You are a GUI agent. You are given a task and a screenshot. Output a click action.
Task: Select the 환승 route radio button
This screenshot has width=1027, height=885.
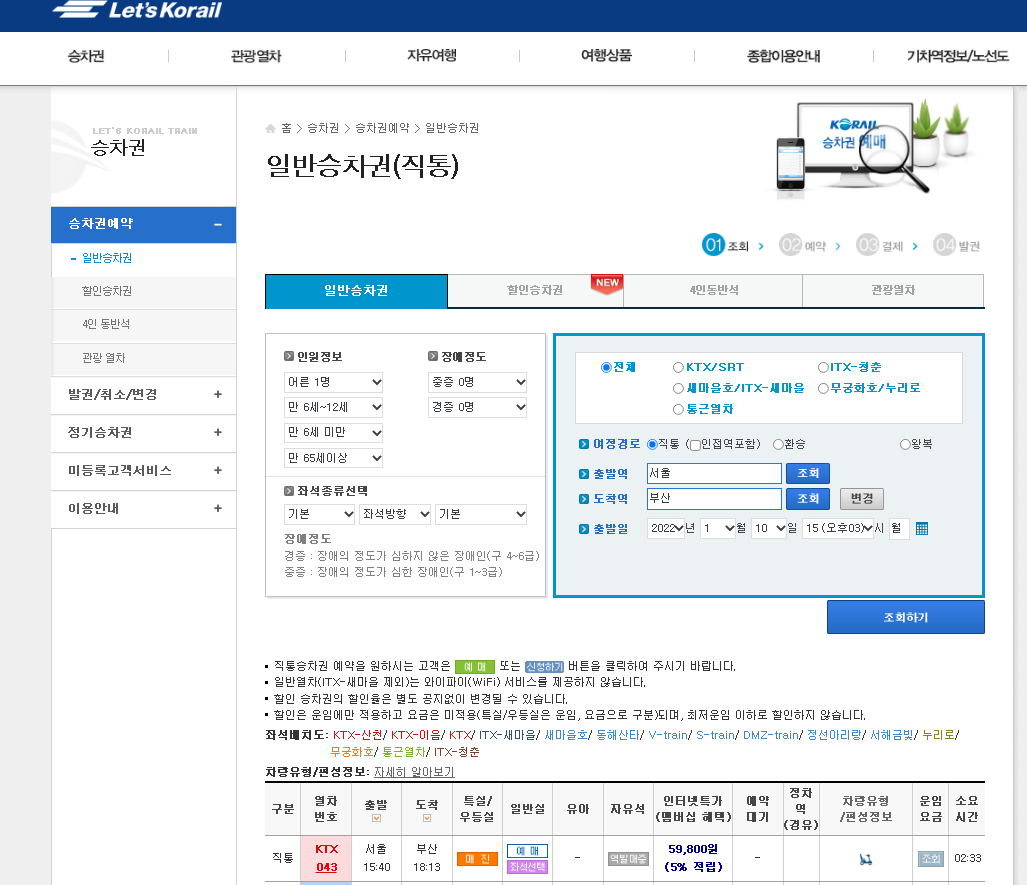pos(778,444)
